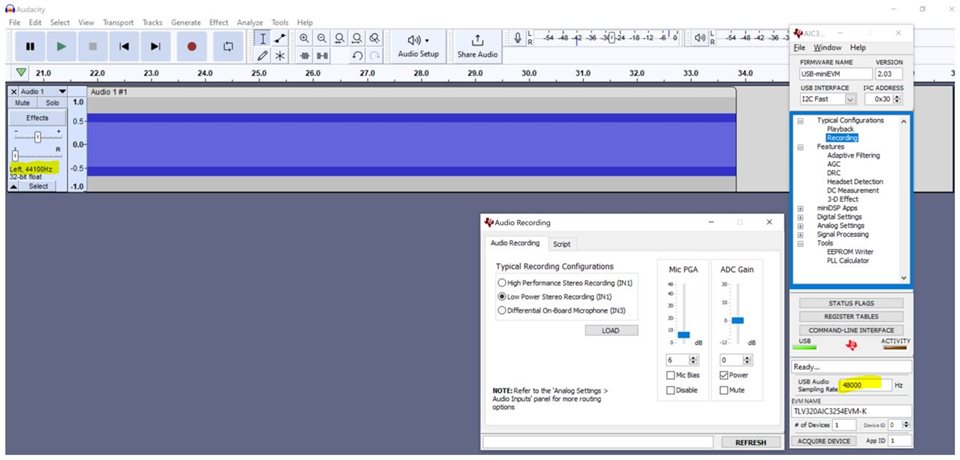This screenshot has height=460, width=960.
Task: Open the PLL Calculator tree item
Action: click(847, 261)
